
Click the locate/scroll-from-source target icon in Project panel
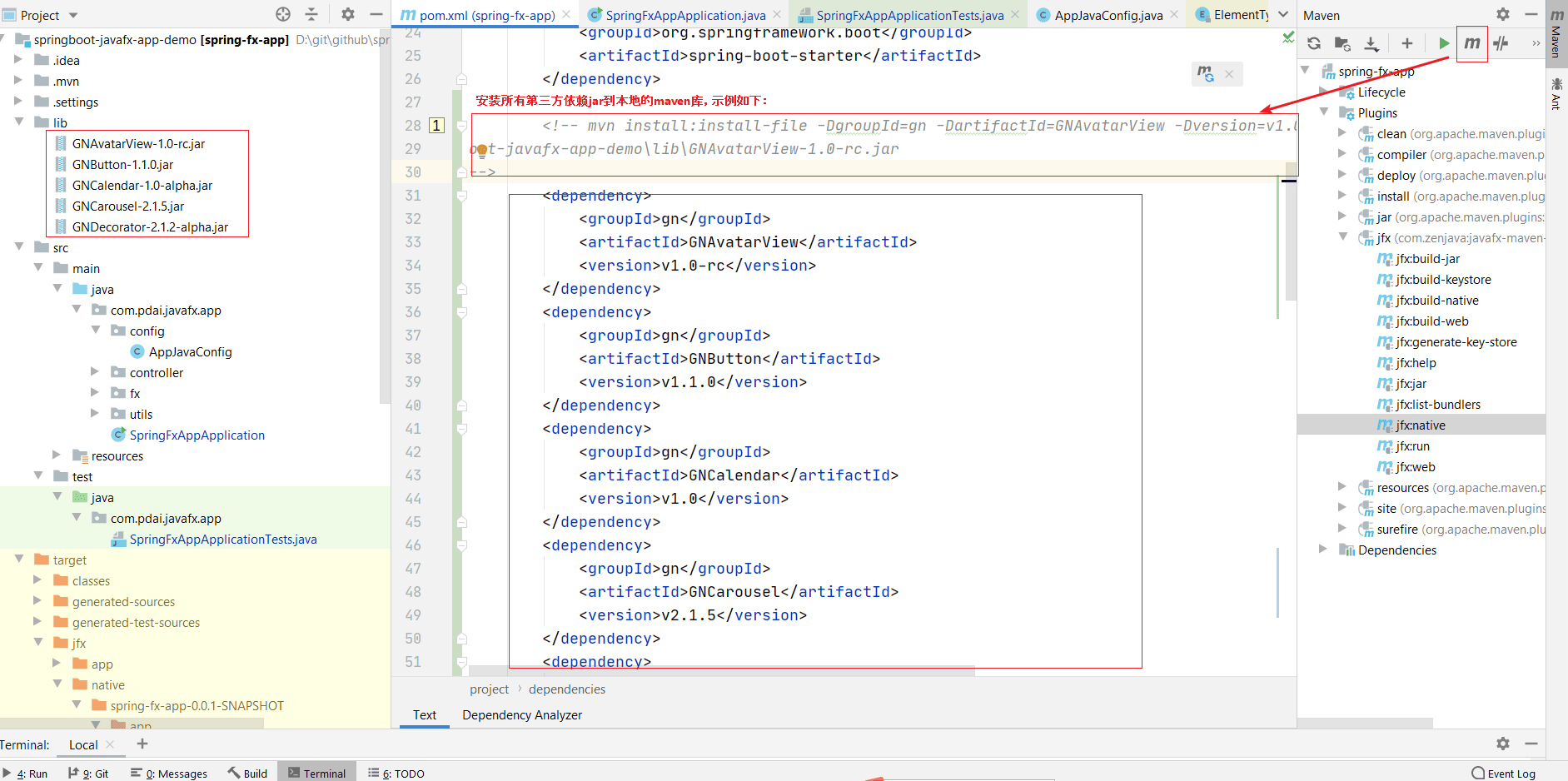tap(283, 14)
